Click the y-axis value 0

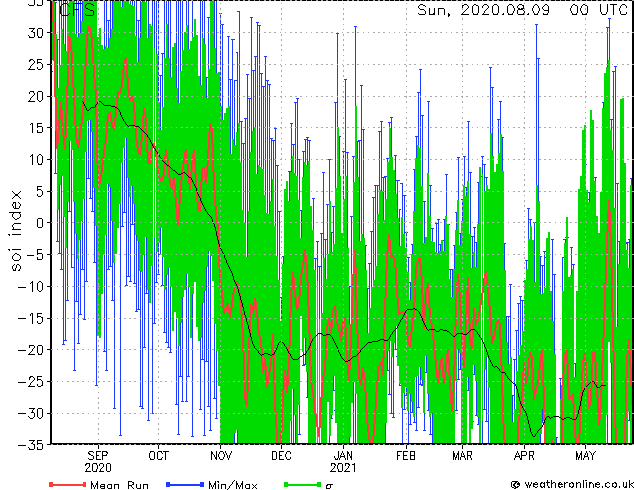39,223
